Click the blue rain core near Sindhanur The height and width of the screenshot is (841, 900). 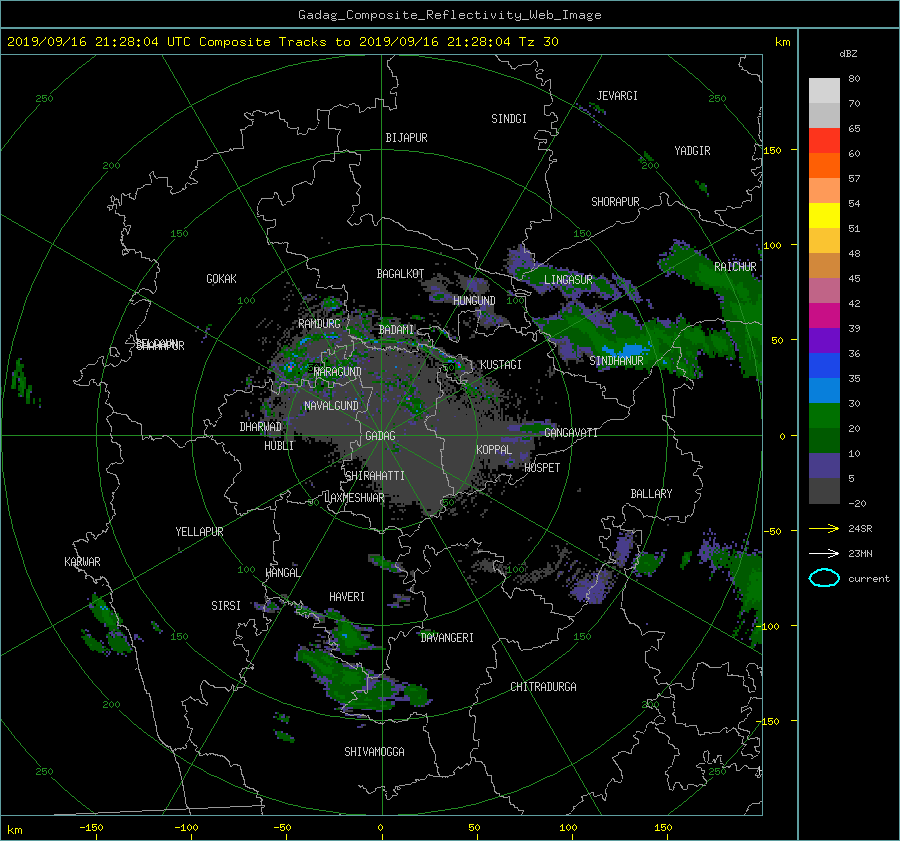tap(626, 350)
